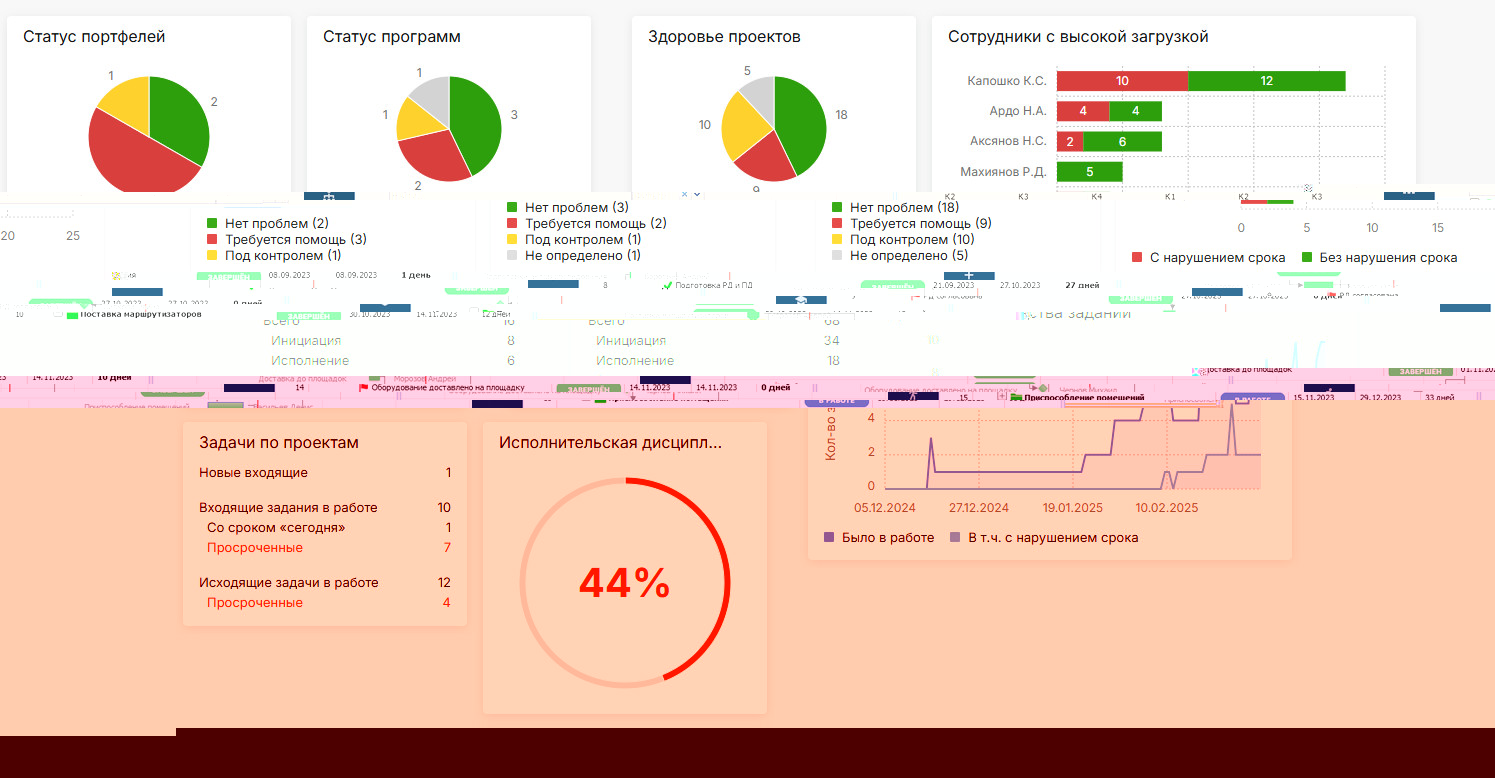Click the green marker beside "Поставка маршрутизаторов"
1495x778 pixels.
72,314
